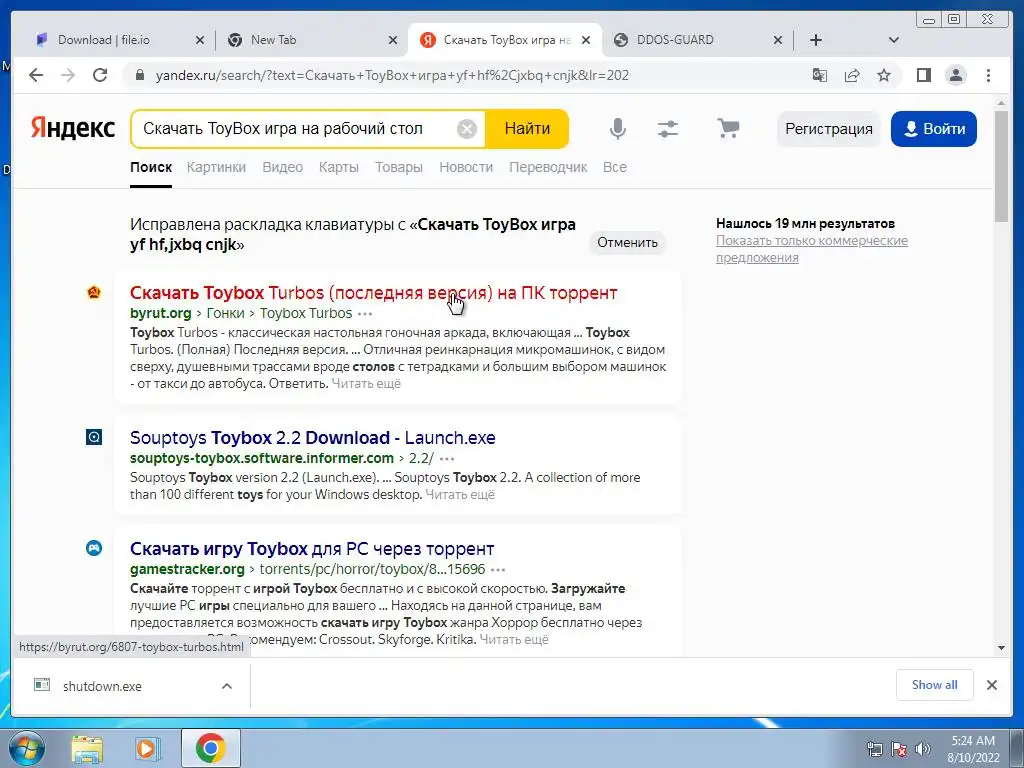This screenshot has height=768, width=1024.
Task: Click the Яндекс logo
Action: click(x=72, y=128)
